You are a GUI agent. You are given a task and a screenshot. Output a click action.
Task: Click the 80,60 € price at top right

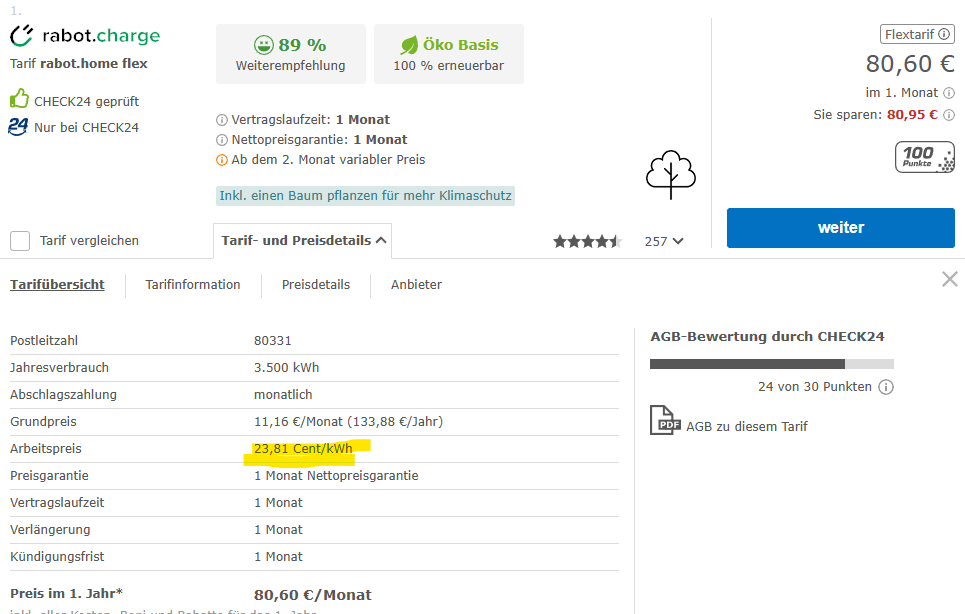click(910, 64)
